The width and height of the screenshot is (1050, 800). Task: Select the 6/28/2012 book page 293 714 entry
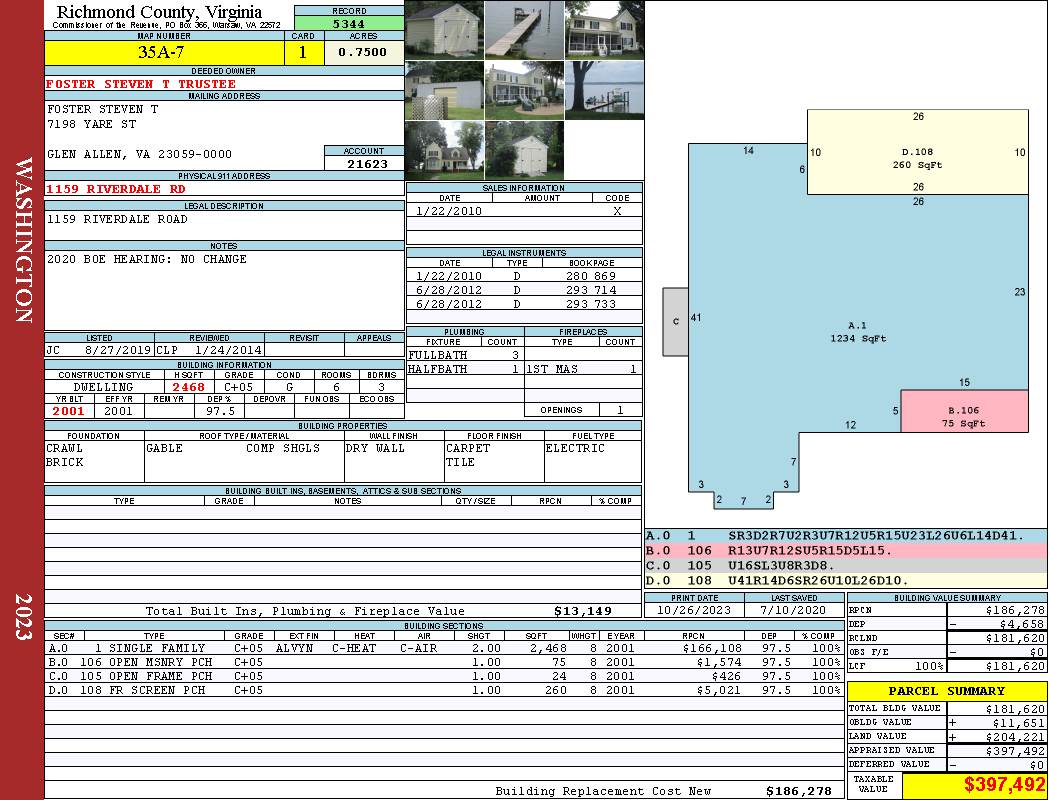[524, 290]
